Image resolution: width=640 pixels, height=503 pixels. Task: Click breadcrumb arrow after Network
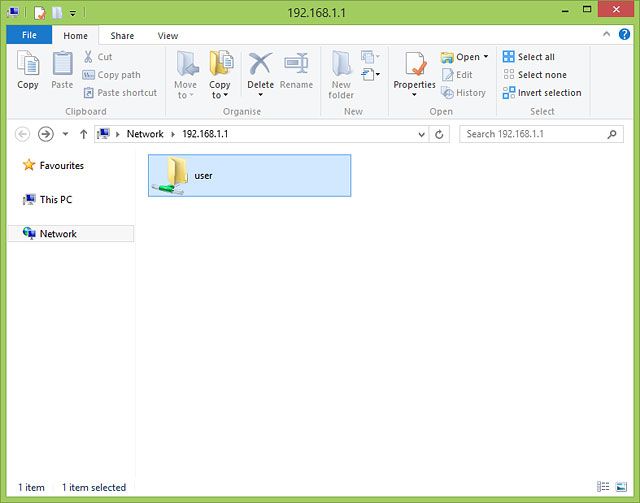[173, 134]
